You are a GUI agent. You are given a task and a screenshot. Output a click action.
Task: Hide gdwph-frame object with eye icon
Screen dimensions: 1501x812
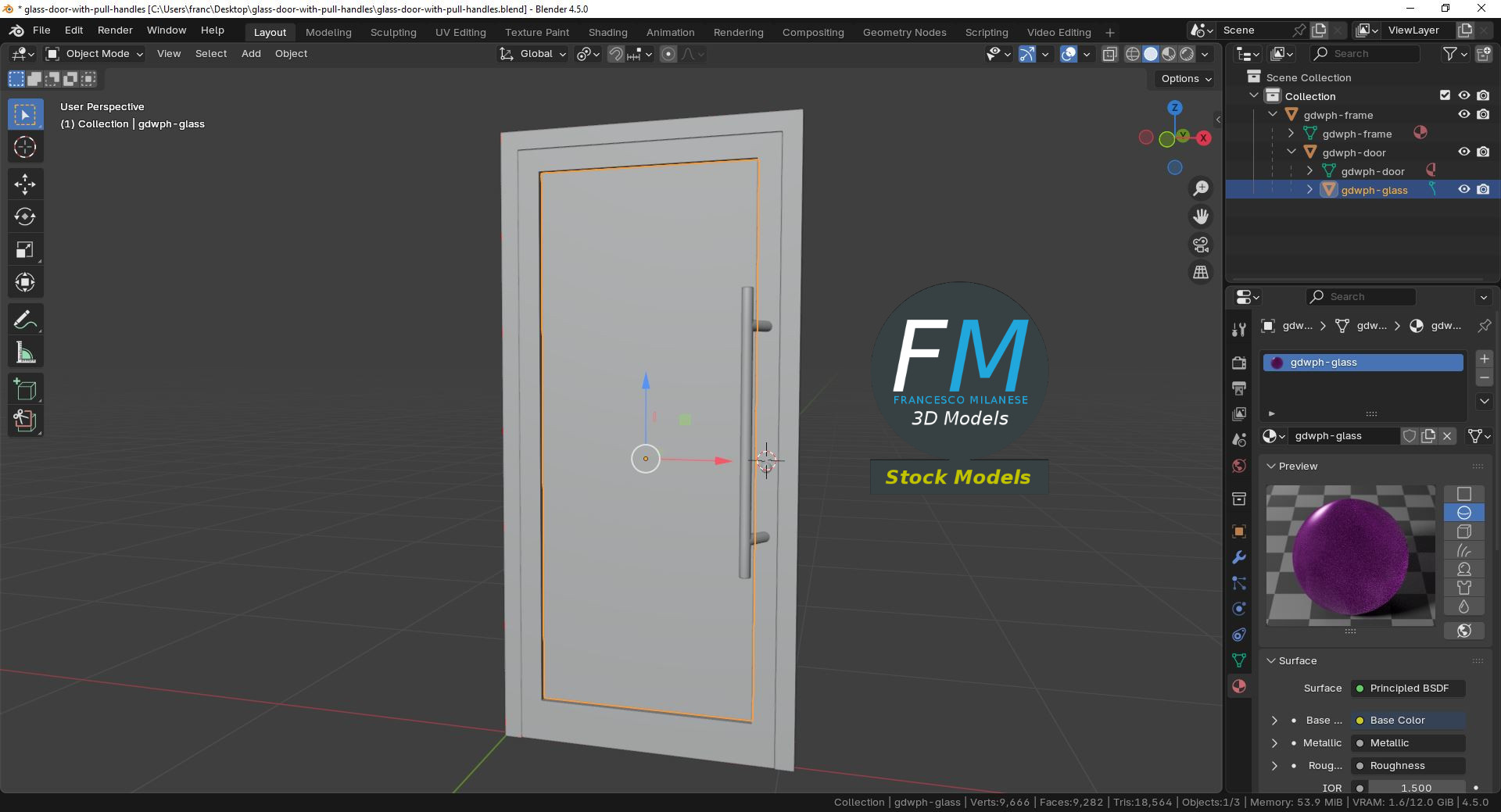click(x=1464, y=114)
